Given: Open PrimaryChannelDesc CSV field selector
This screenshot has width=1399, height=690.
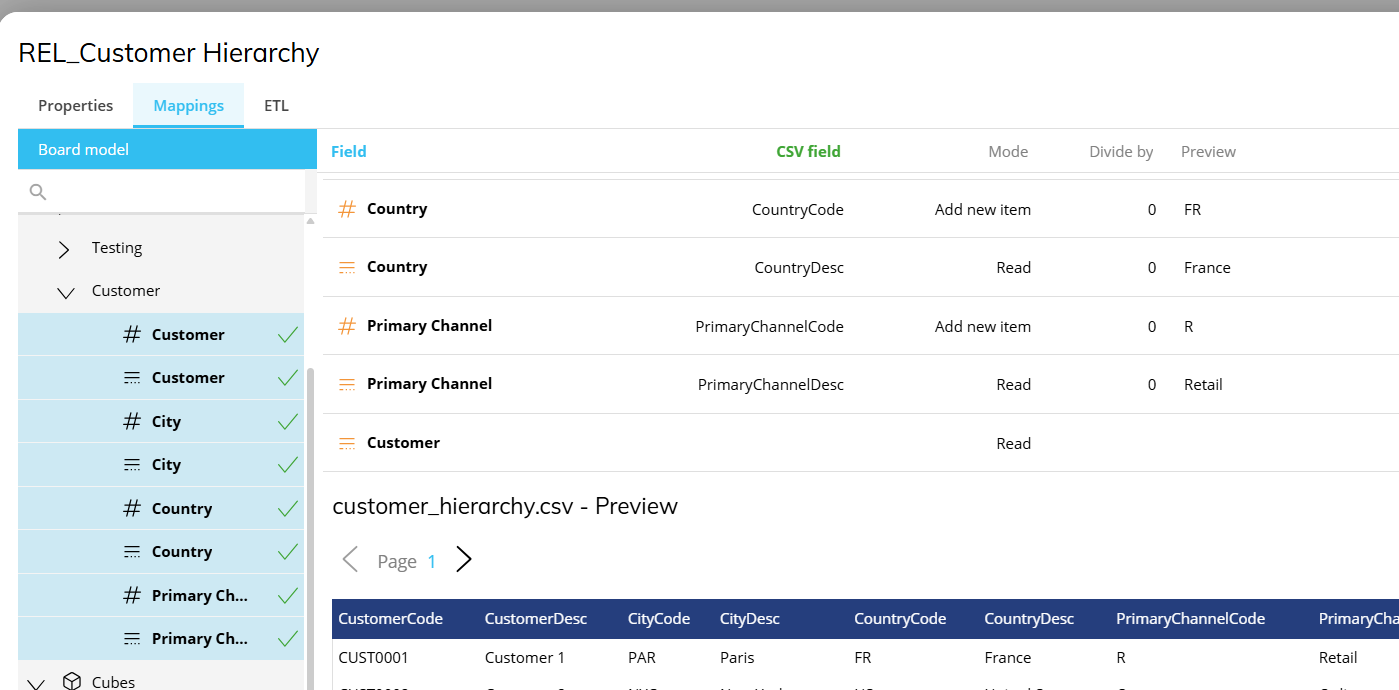Looking at the screenshot, I should pyautogui.click(x=771, y=385).
